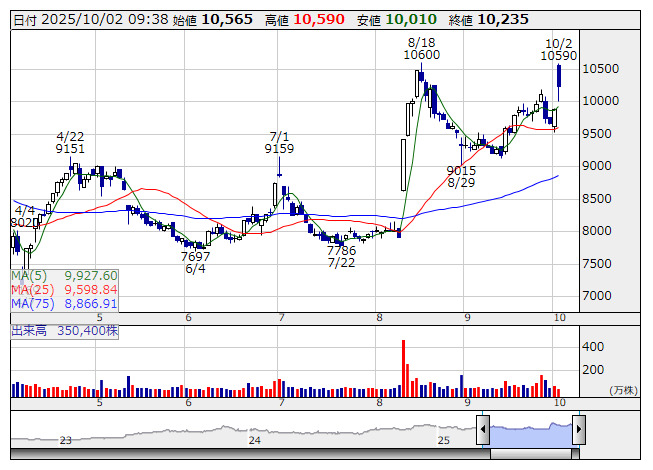The height and width of the screenshot is (470, 653).
Task: Click the 4/22 high label 9151
Action: point(70,148)
